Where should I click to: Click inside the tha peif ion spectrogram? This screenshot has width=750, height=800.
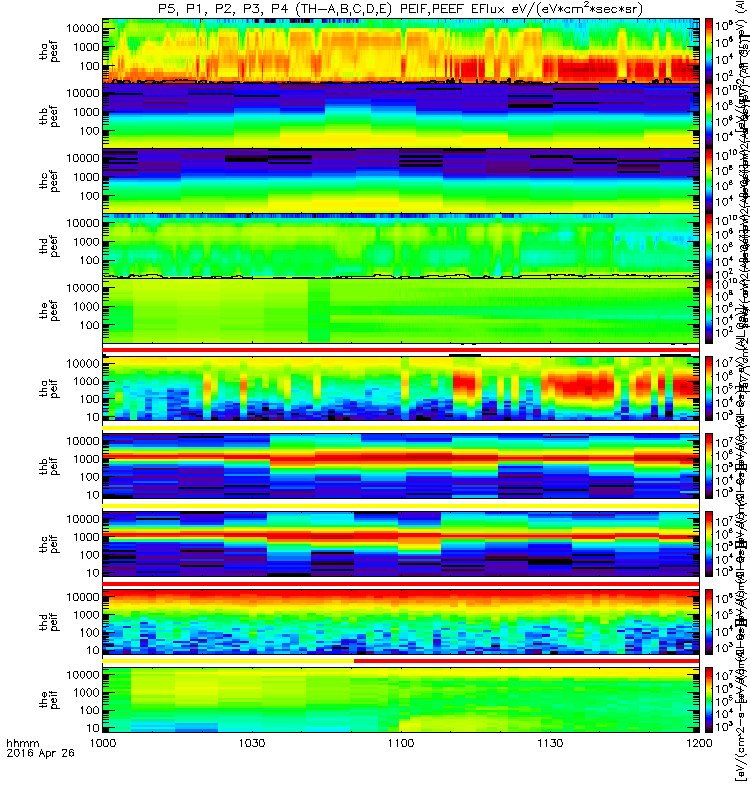point(401,388)
